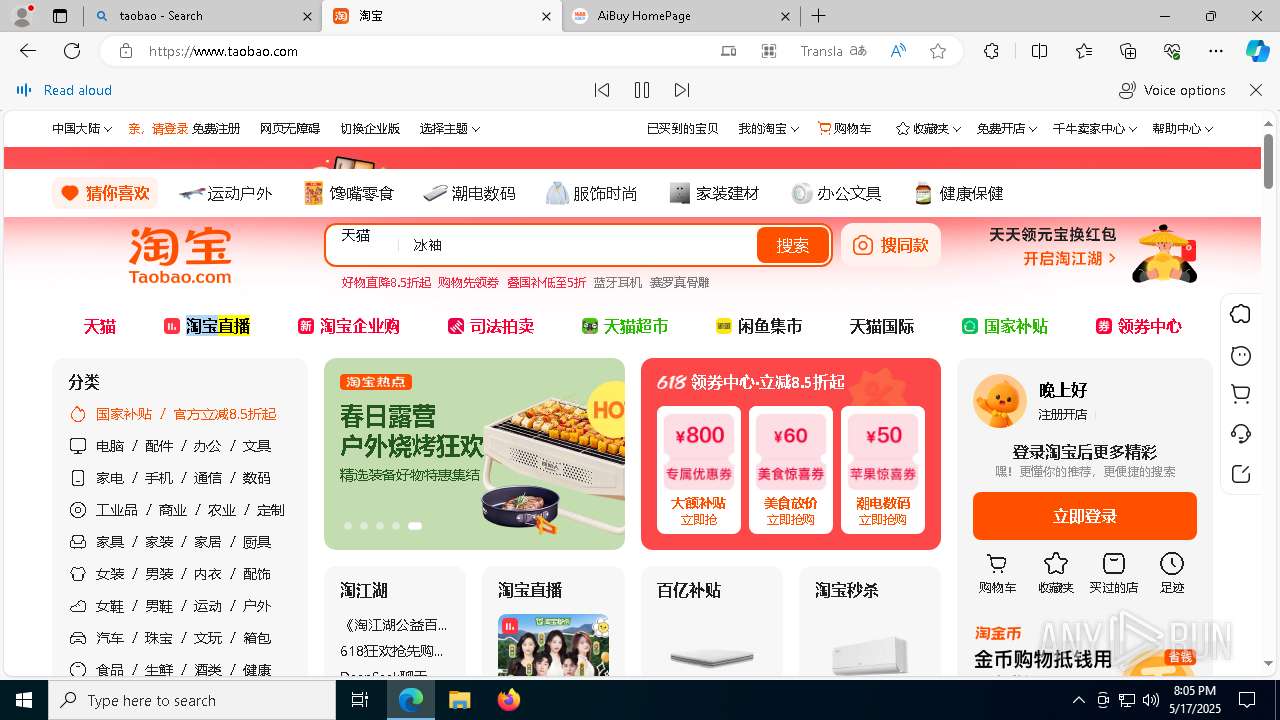Open Voice options
1280x720 pixels.
[x=1172, y=90]
